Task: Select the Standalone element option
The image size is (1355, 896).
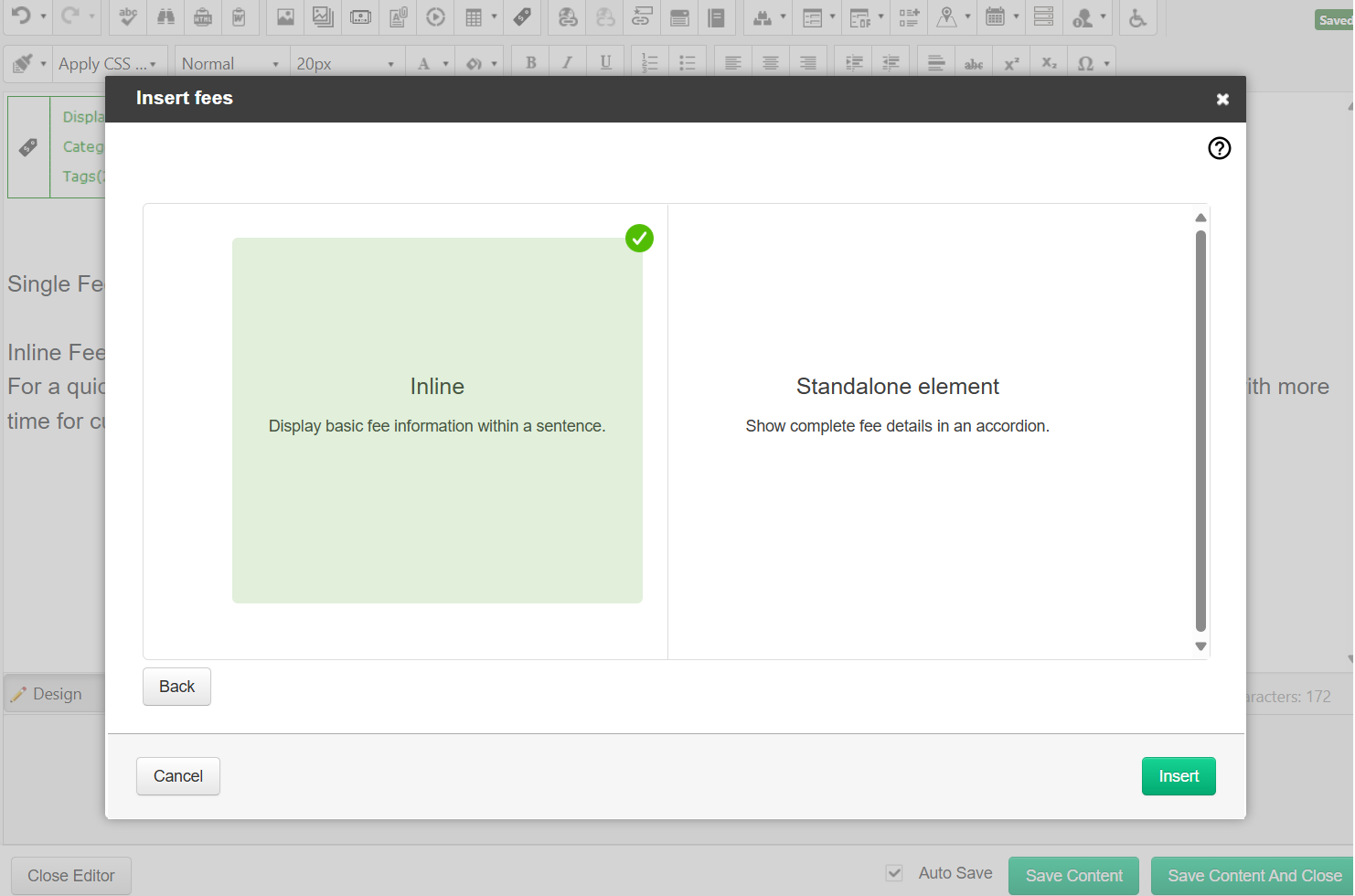Action: (897, 402)
